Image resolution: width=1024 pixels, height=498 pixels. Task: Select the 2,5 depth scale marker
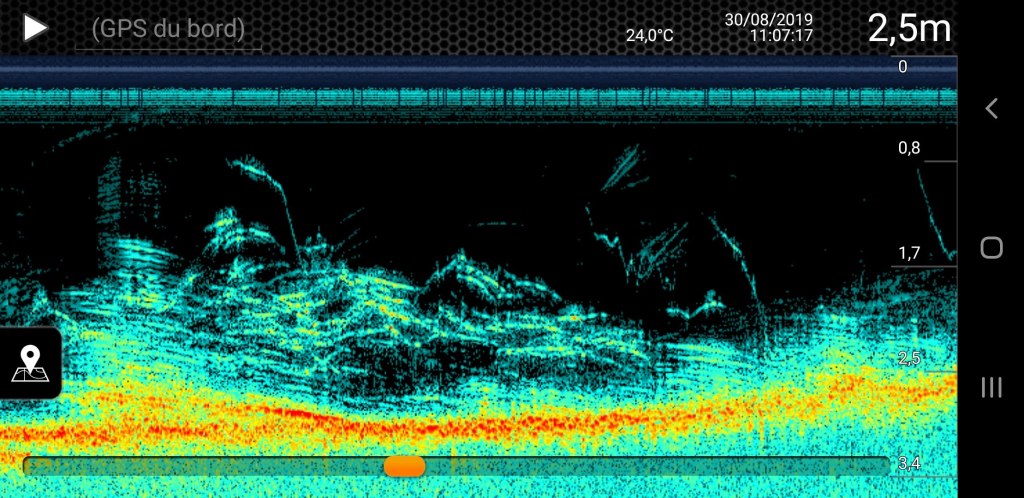tap(909, 358)
